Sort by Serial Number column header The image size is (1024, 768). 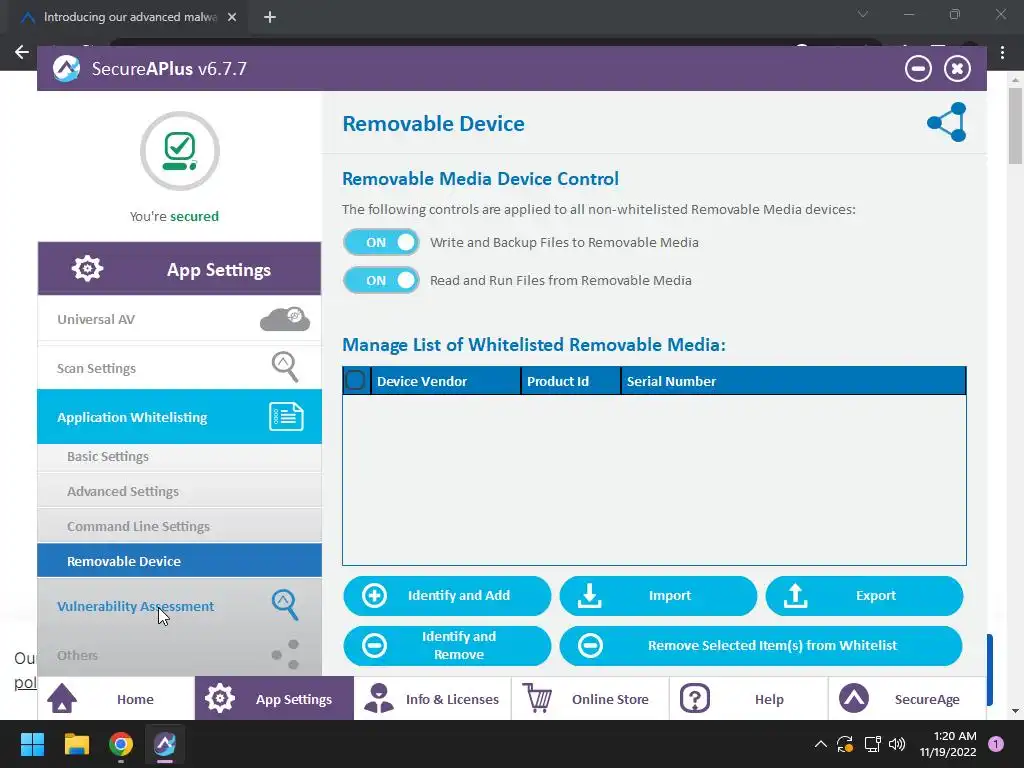pos(793,381)
